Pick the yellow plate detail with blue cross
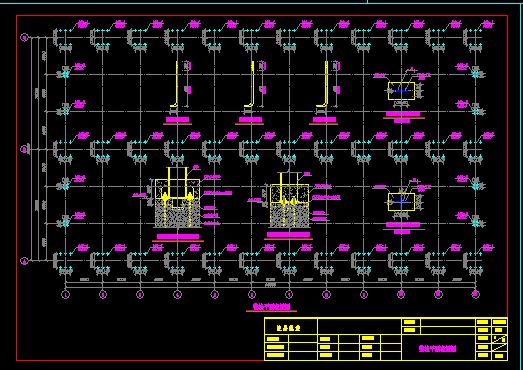523x370 pixels. (x=401, y=202)
